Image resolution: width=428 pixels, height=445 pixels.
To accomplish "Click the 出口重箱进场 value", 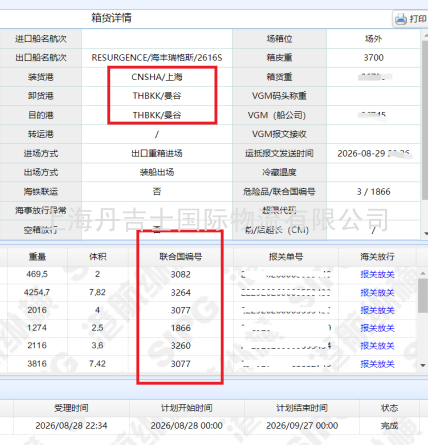I will 157,153.
